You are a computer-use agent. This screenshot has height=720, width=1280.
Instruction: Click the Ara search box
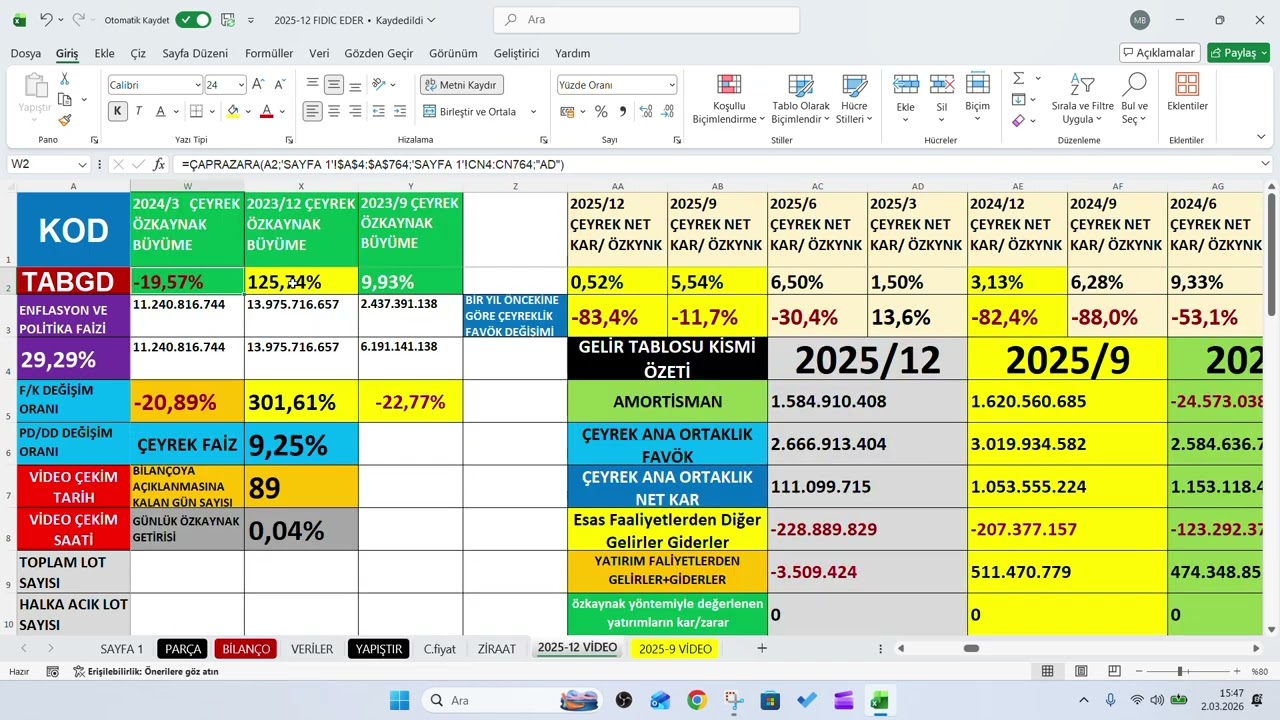tap(647, 19)
